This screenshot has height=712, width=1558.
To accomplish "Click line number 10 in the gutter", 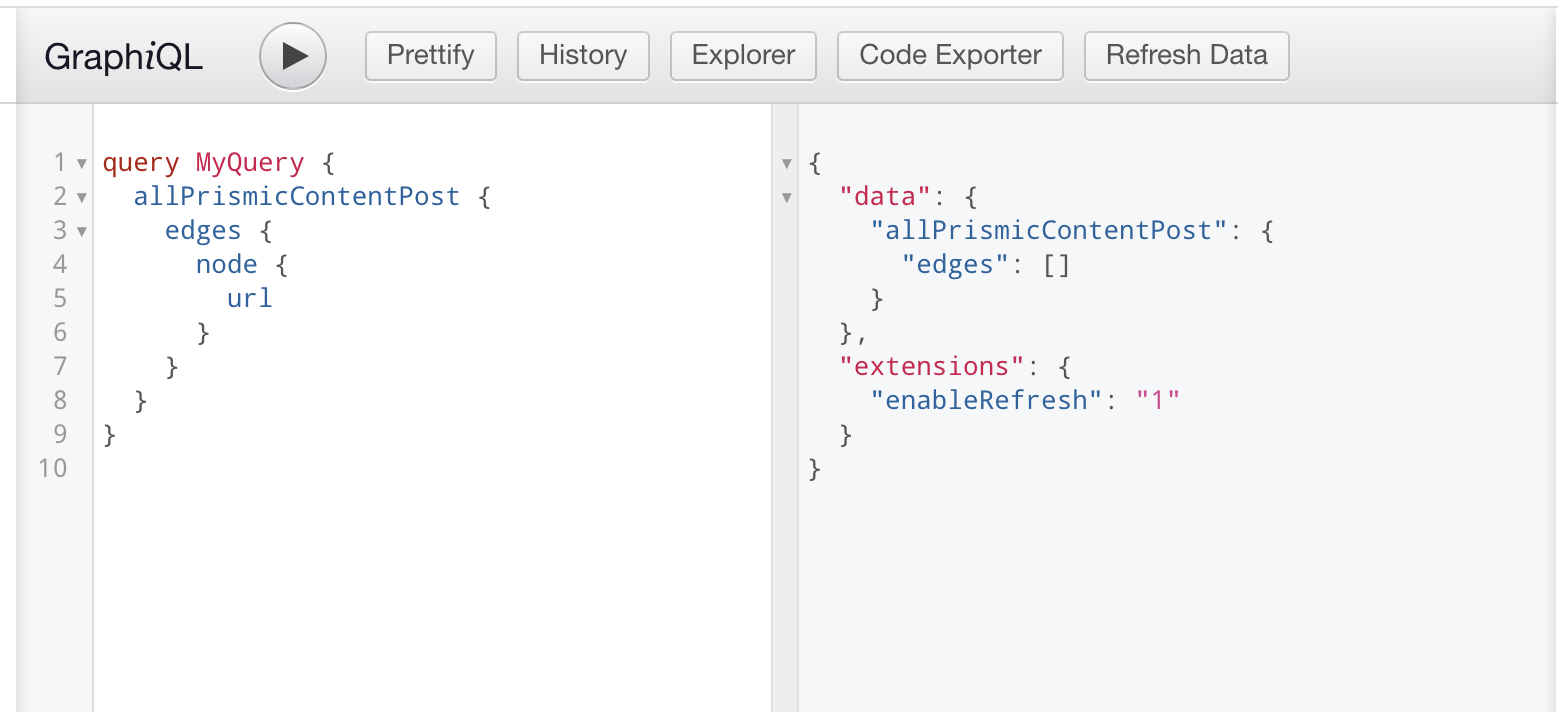I will (x=52, y=468).
